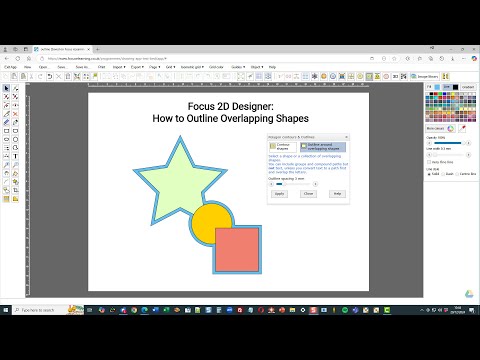The width and height of the screenshot is (480, 360).
Task: Select the Line colour tab
Action: [447, 87]
